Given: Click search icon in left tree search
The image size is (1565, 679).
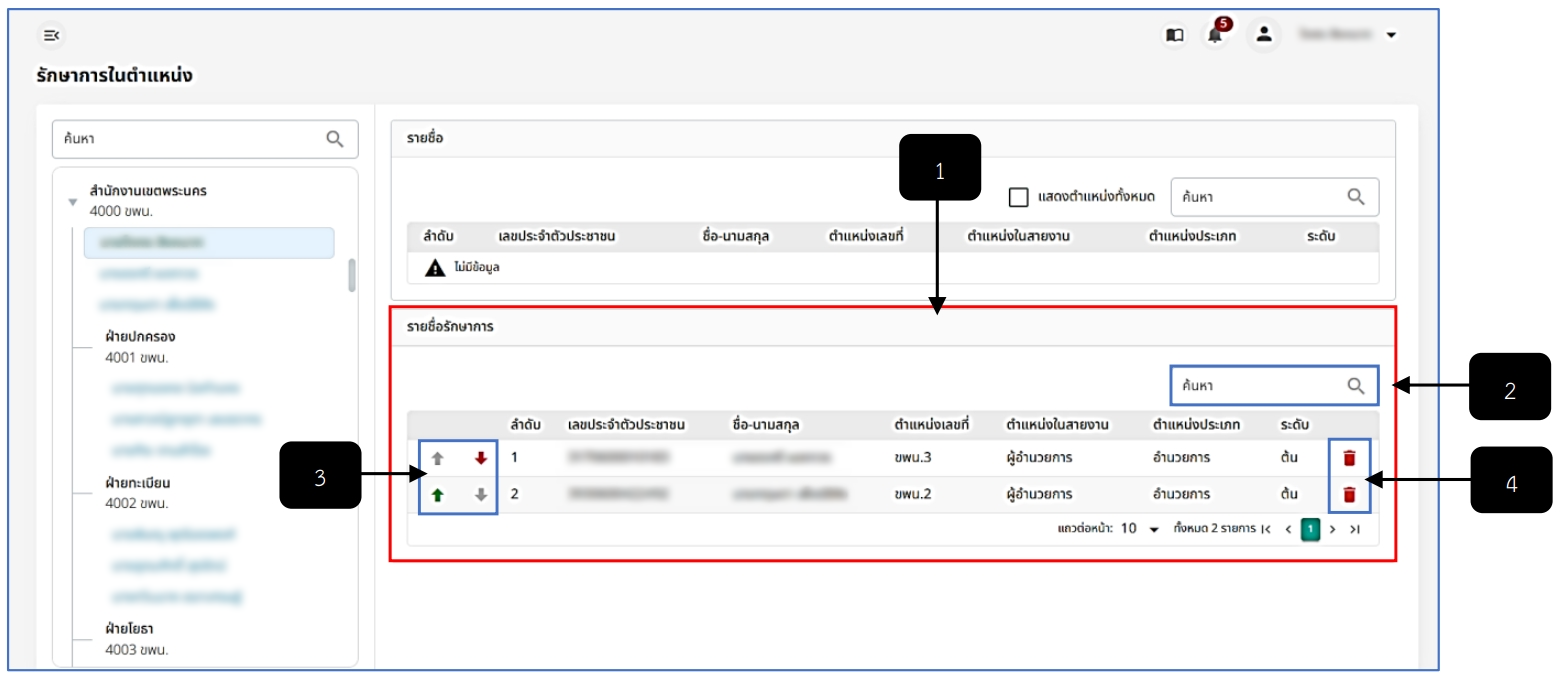Looking at the screenshot, I should pyautogui.click(x=335, y=139).
